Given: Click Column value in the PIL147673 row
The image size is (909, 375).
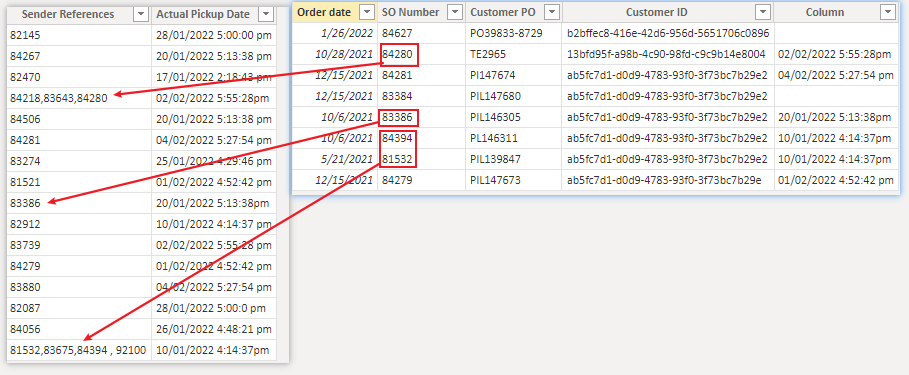Looking at the screenshot, I should [837, 180].
